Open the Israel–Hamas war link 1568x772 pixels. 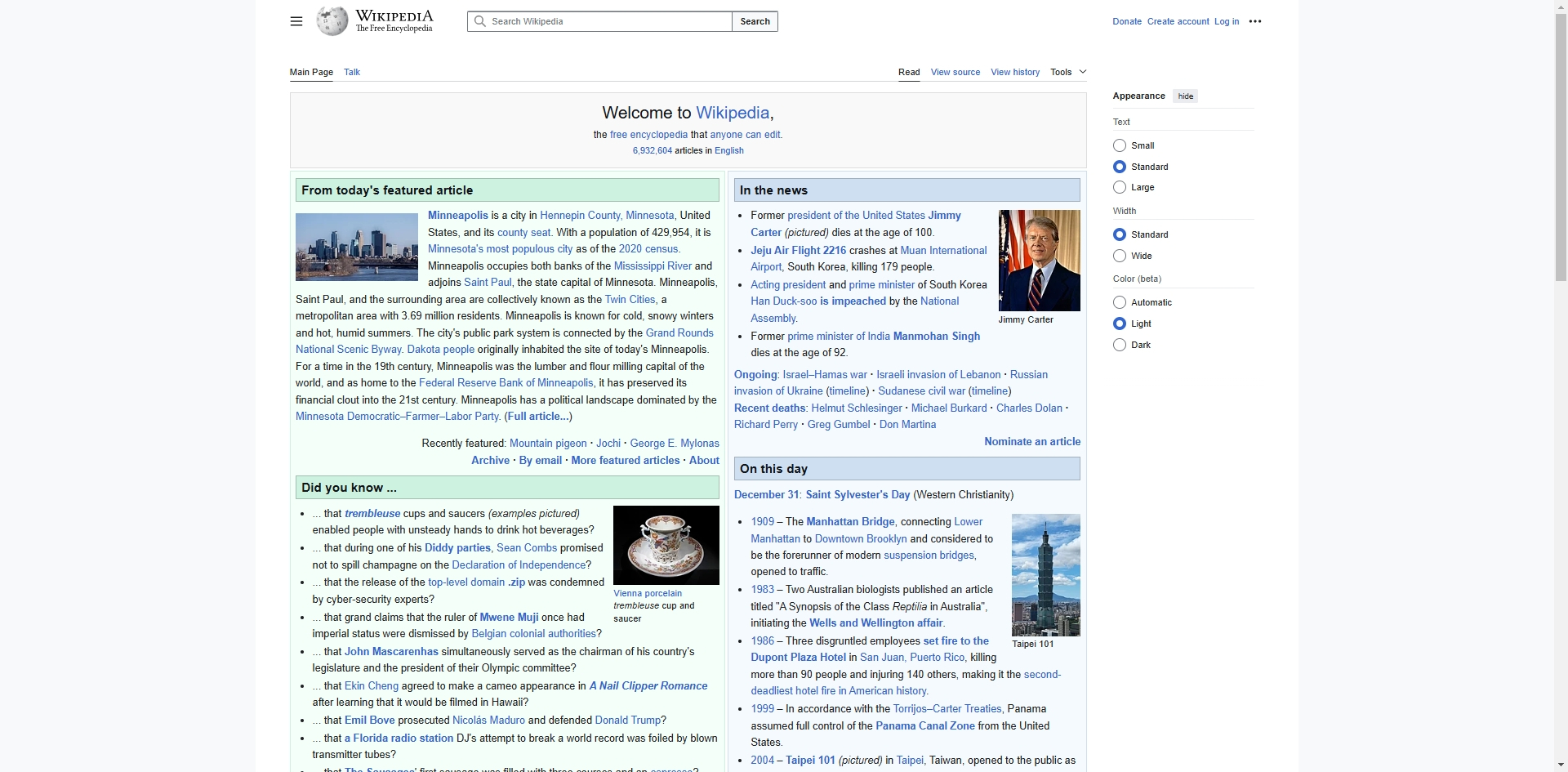[x=825, y=375]
